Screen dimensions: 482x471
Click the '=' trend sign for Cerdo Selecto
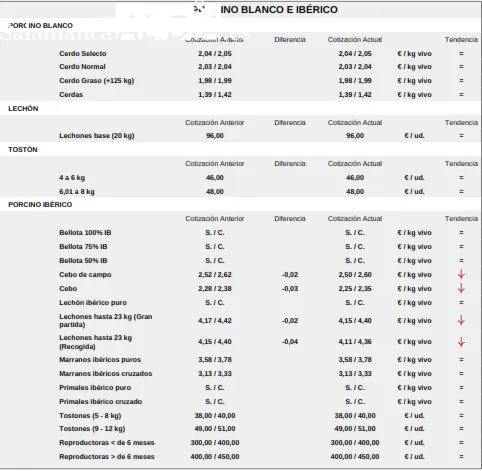click(x=461, y=54)
